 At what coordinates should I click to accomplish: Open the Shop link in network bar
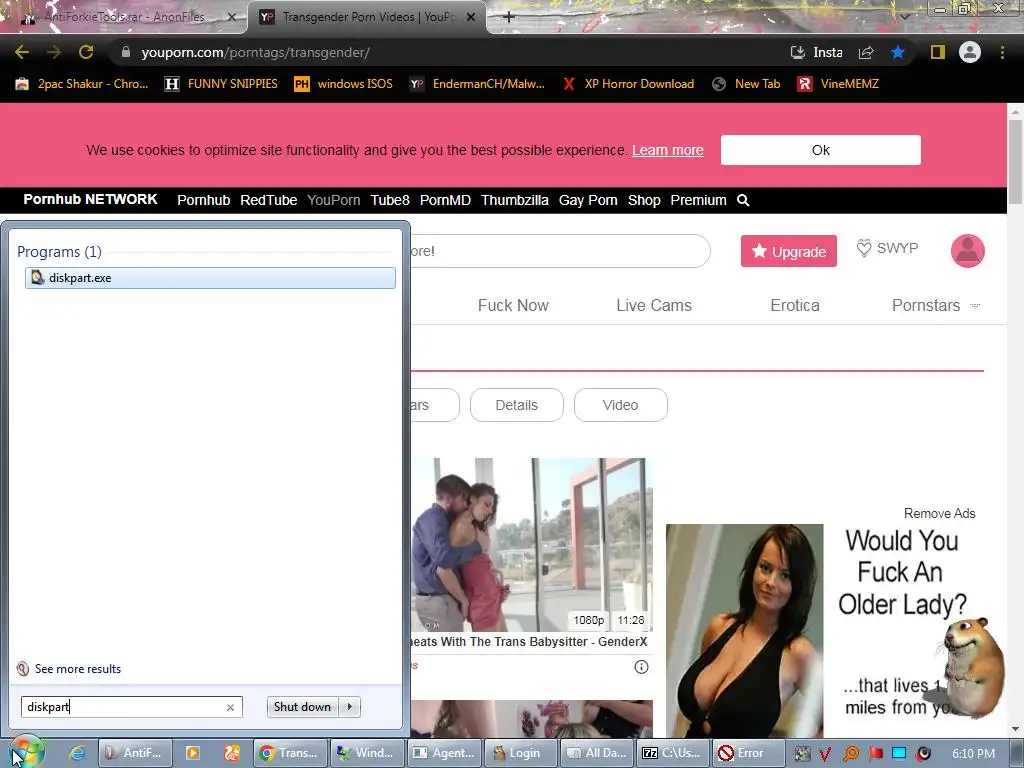pyautogui.click(x=644, y=200)
